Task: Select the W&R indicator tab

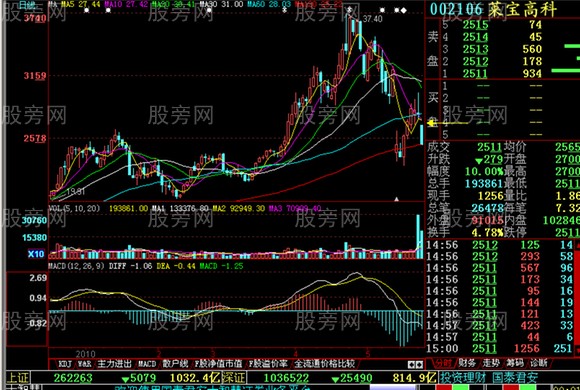Action: pyautogui.click(x=85, y=364)
